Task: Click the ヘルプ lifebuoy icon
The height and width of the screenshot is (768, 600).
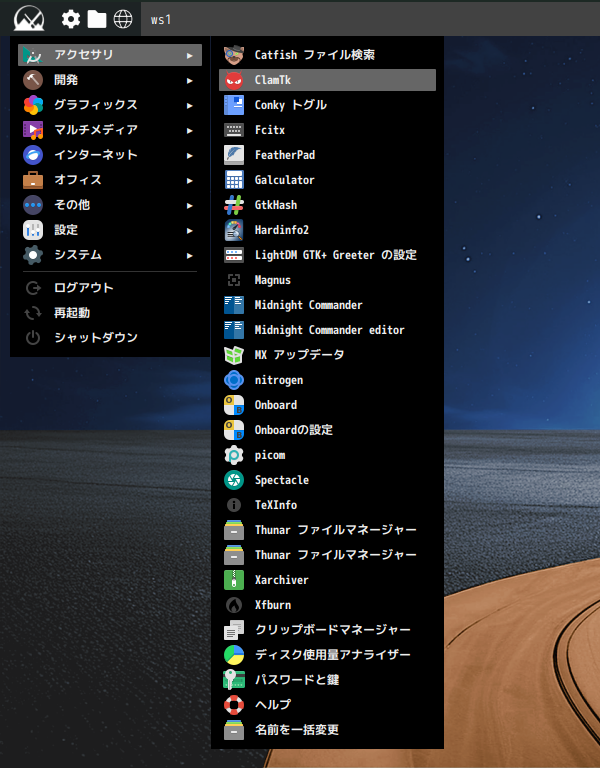Action: pyautogui.click(x=234, y=705)
